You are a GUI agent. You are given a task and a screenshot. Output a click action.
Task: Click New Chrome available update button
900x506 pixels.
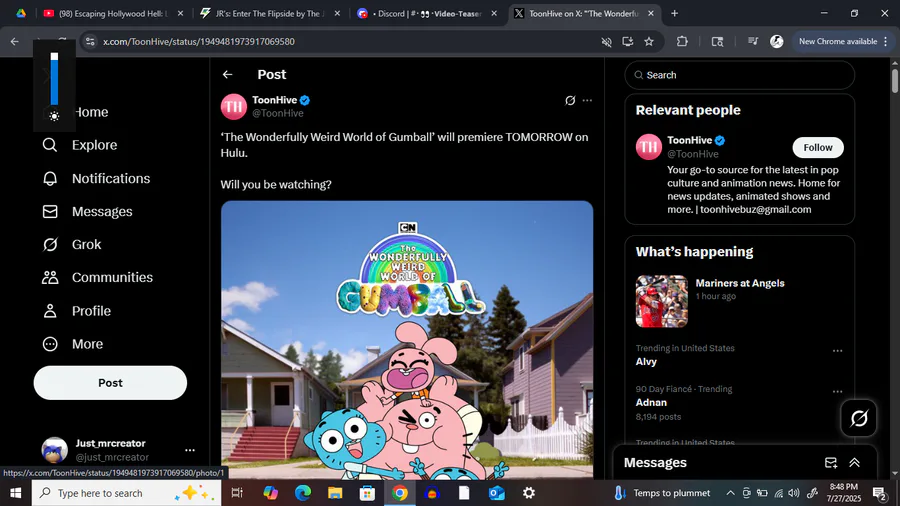pyautogui.click(x=843, y=41)
